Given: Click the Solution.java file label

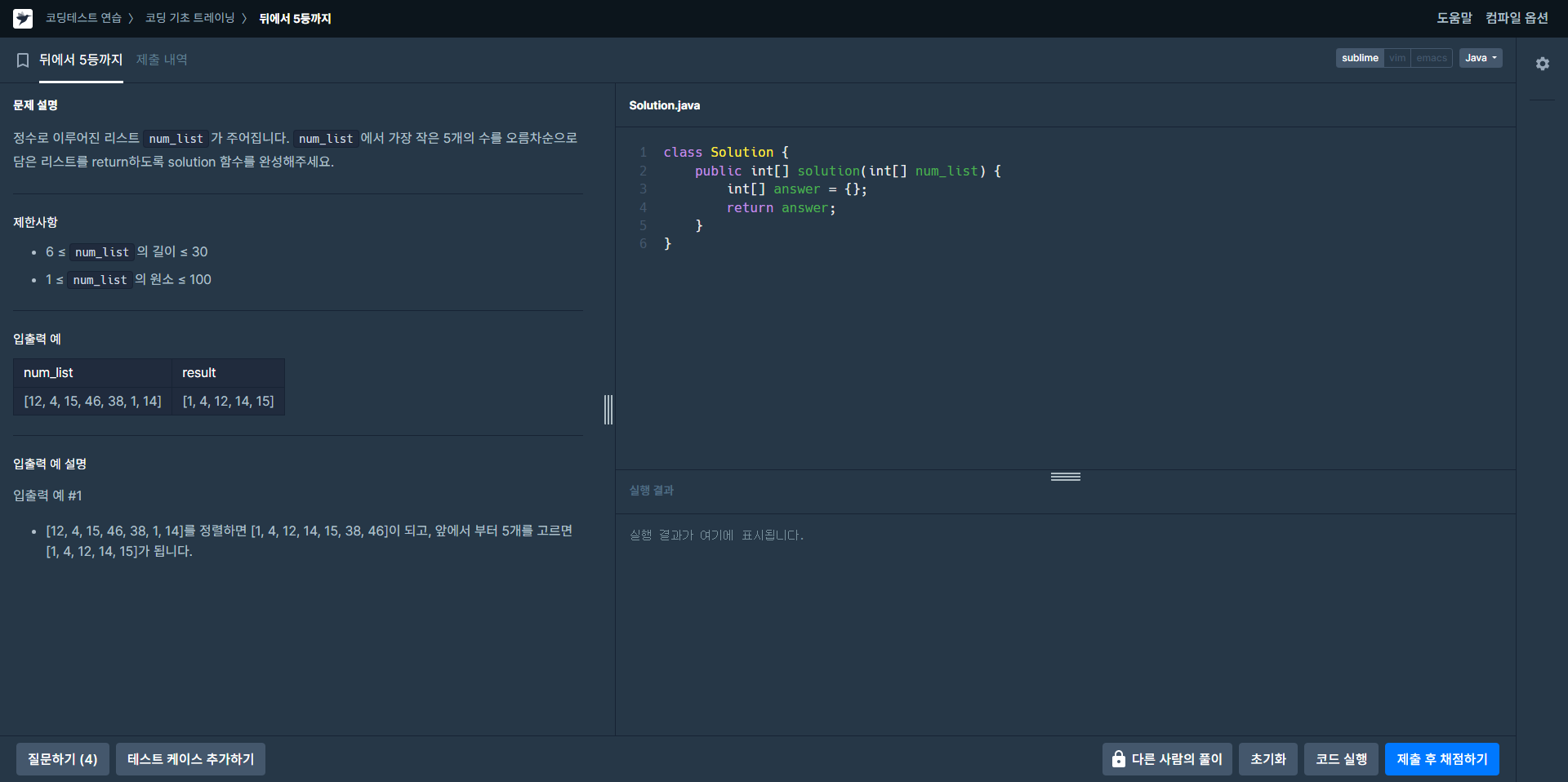Looking at the screenshot, I should 664,105.
